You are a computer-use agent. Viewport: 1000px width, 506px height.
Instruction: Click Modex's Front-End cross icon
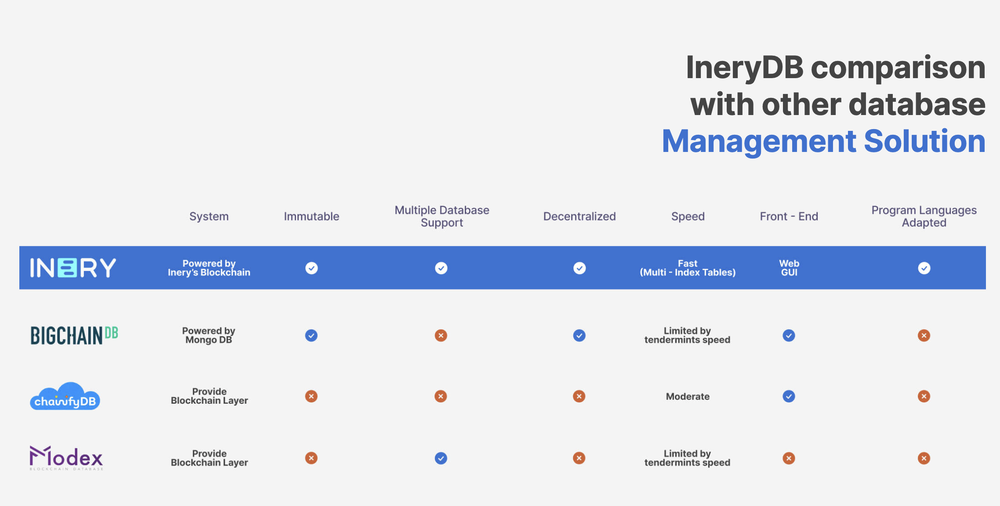pyautogui.click(x=789, y=458)
